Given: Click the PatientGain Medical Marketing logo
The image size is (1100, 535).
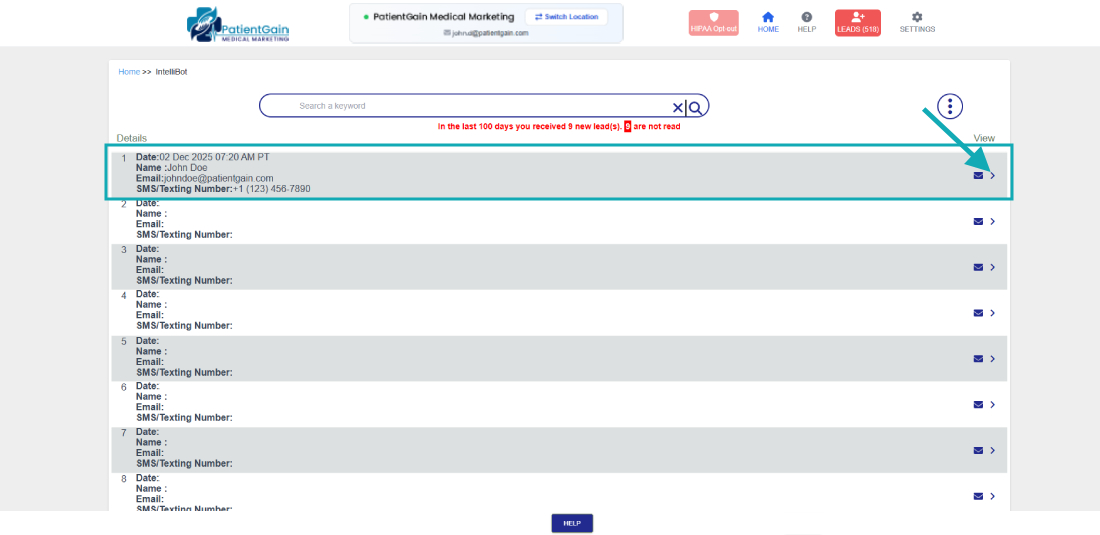Looking at the screenshot, I should 238,24.
